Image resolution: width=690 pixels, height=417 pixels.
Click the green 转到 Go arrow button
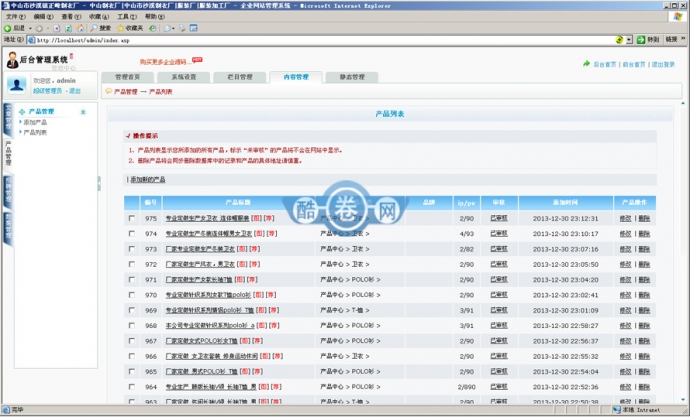[648, 40]
